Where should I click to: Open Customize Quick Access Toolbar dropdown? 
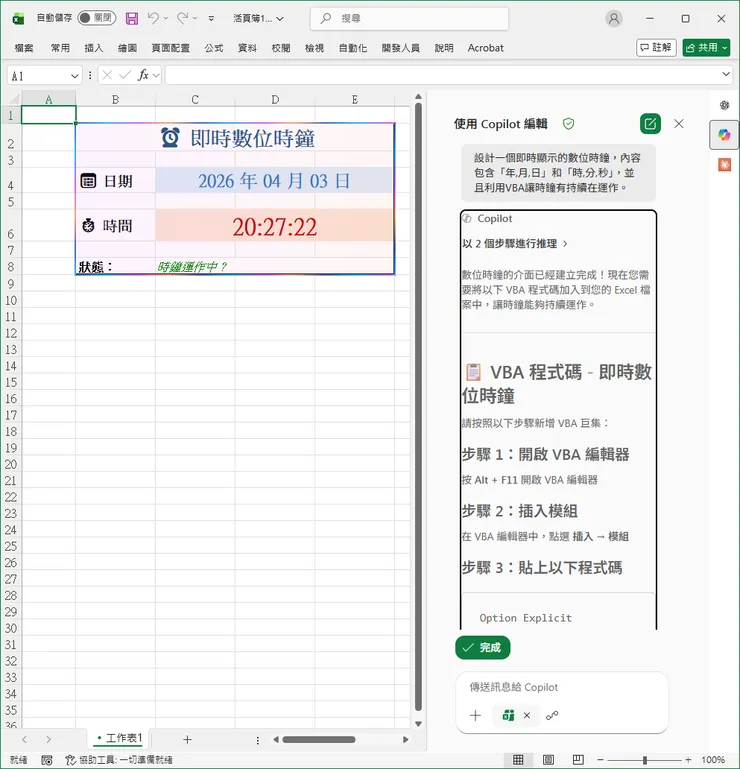click(211, 19)
